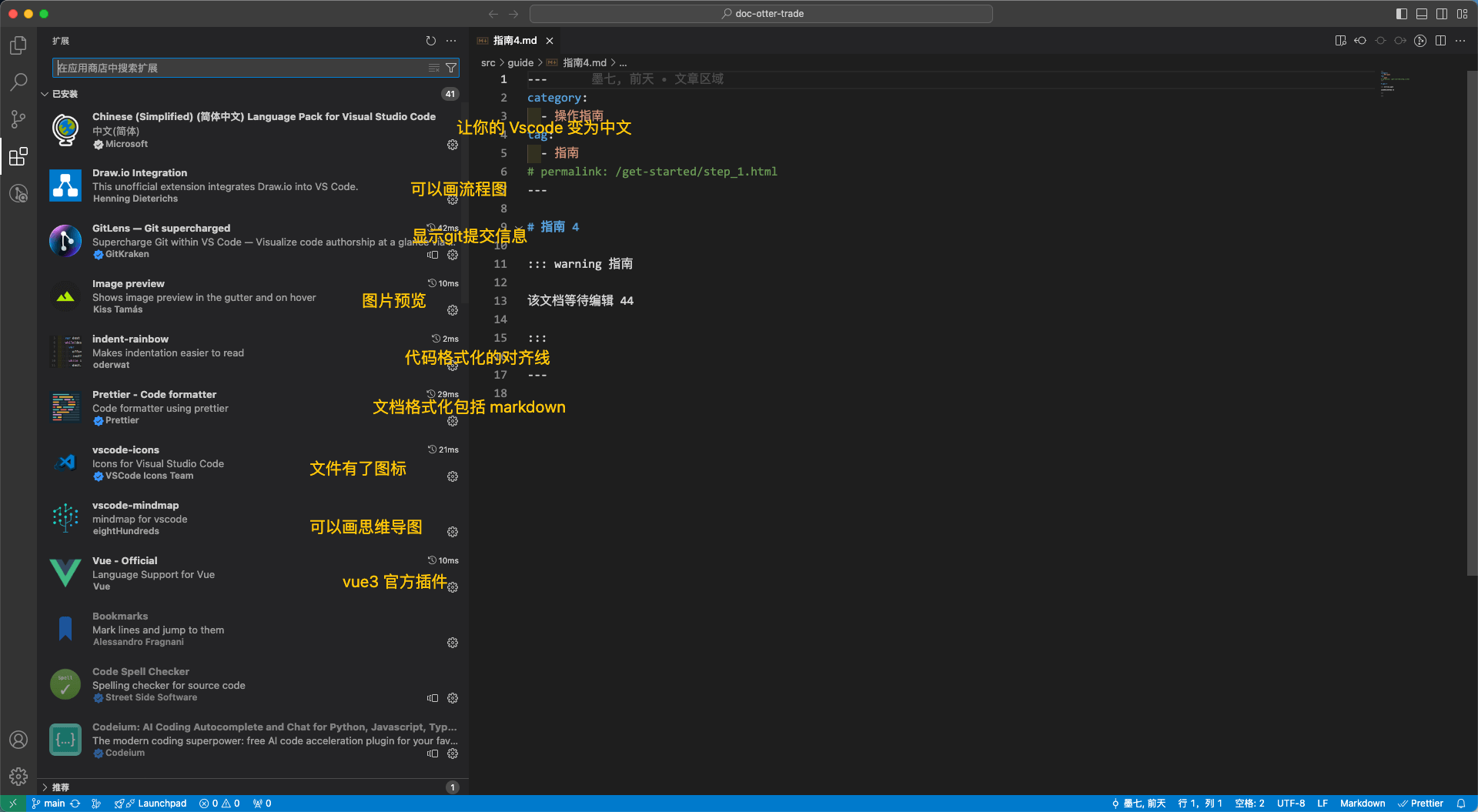Open manage gear for Codeium extension
1478x812 pixels.
click(x=453, y=754)
